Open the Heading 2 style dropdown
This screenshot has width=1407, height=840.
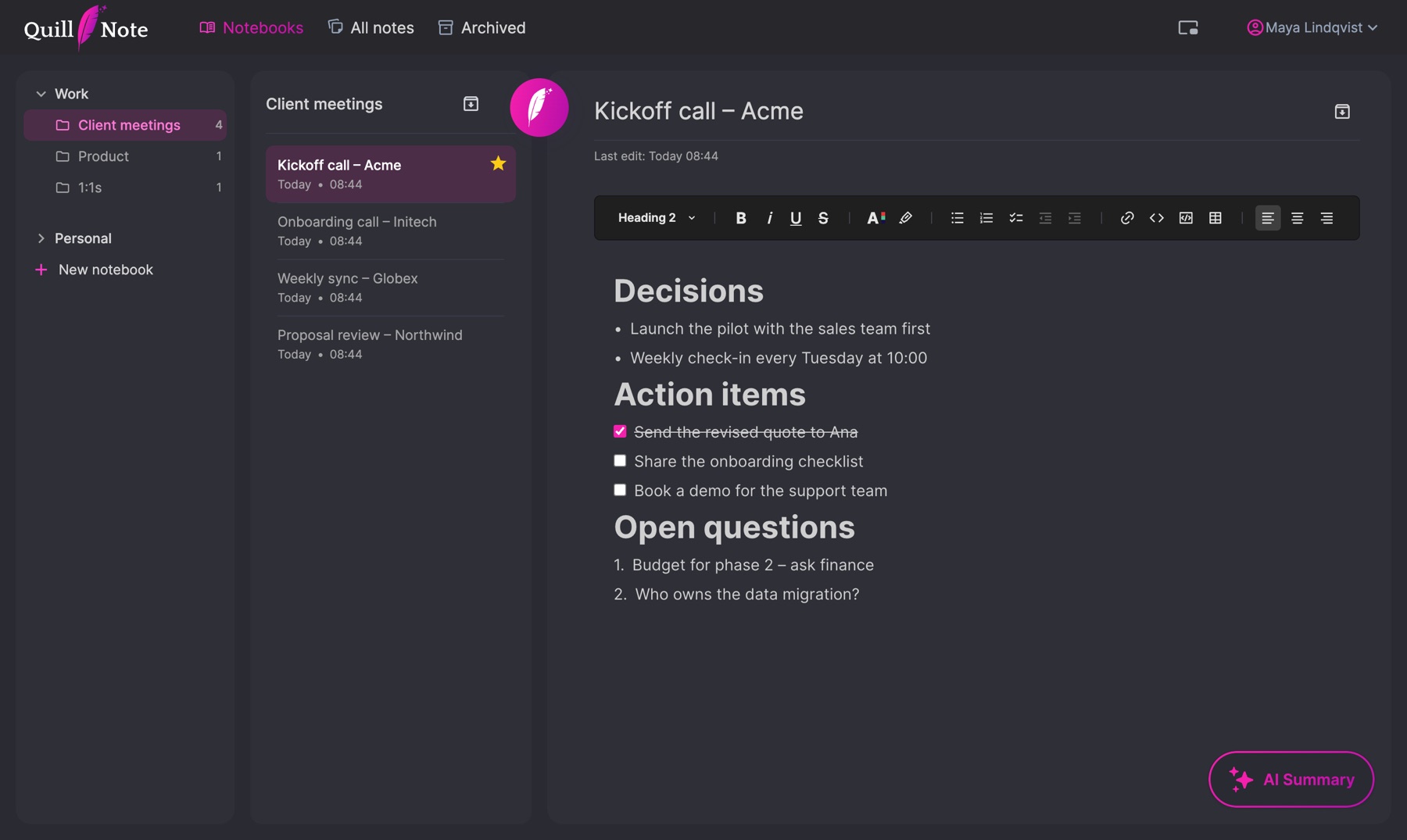pyautogui.click(x=657, y=218)
